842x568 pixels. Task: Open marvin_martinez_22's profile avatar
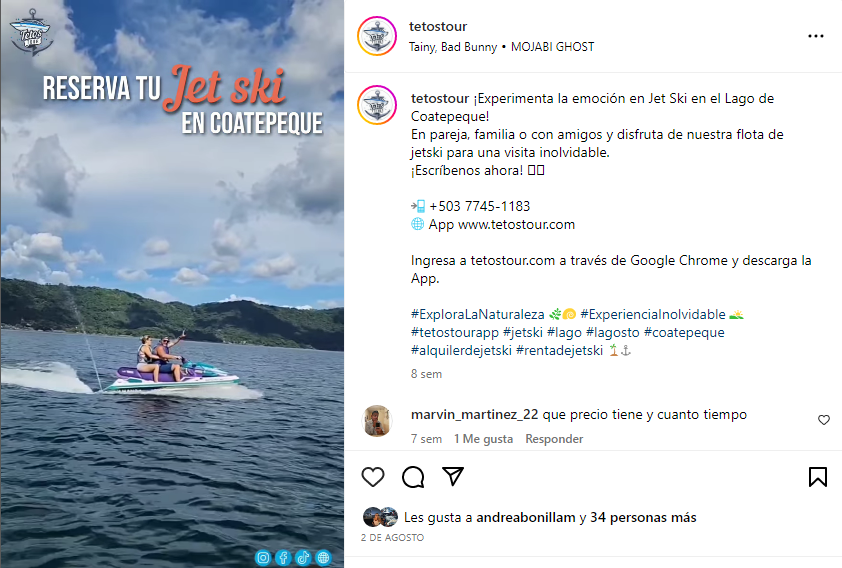378,421
